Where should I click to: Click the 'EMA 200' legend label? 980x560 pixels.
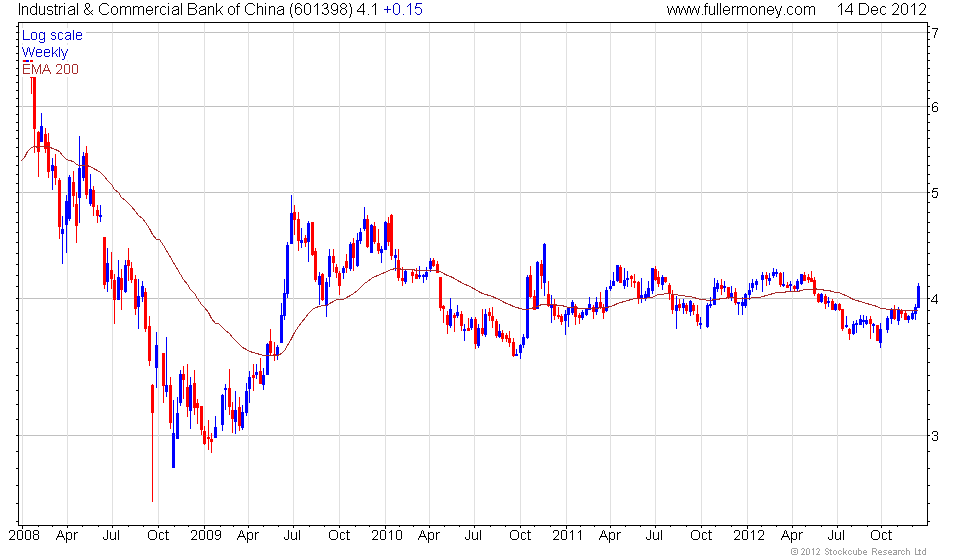[50, 69]
